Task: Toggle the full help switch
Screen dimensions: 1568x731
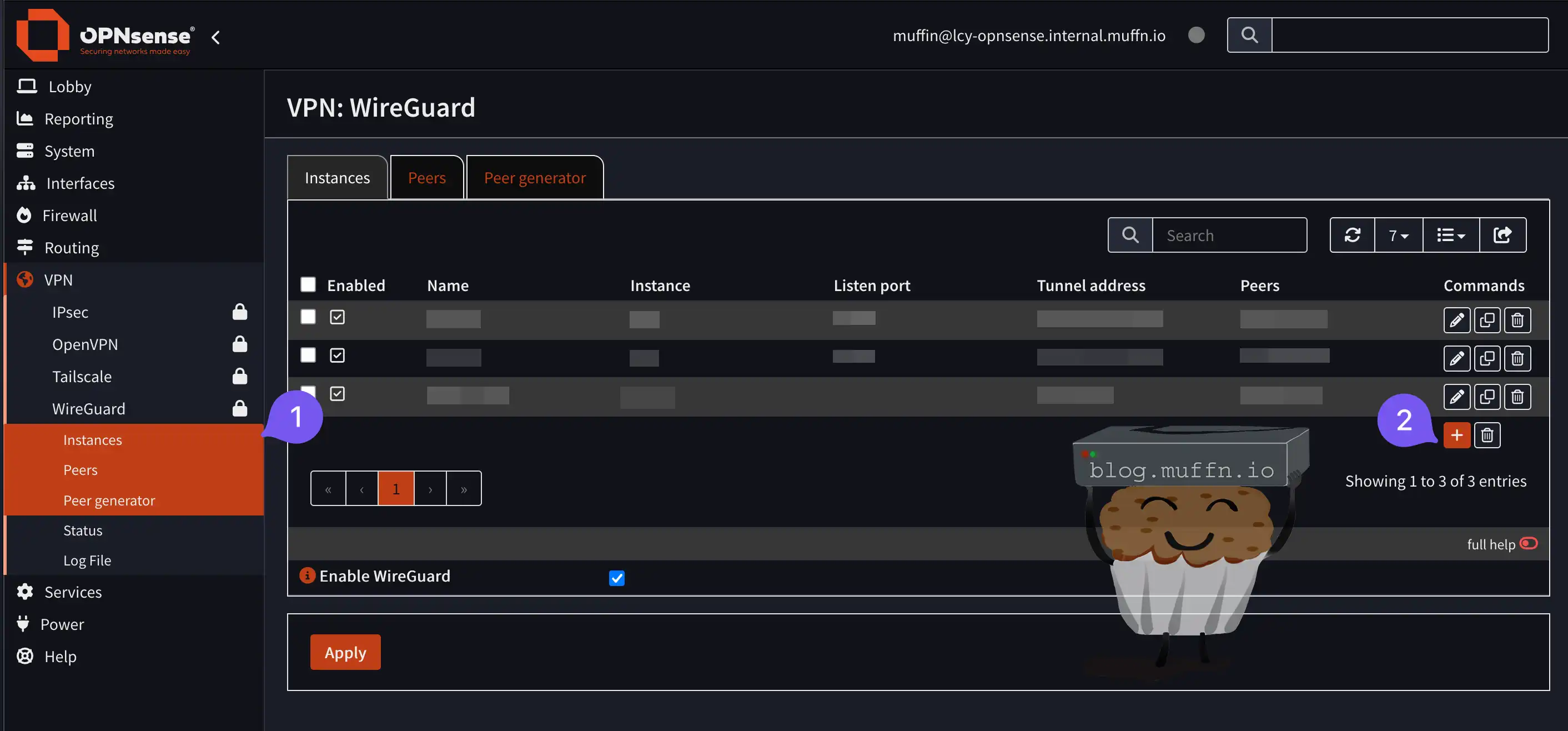Action: [1529, 543]
